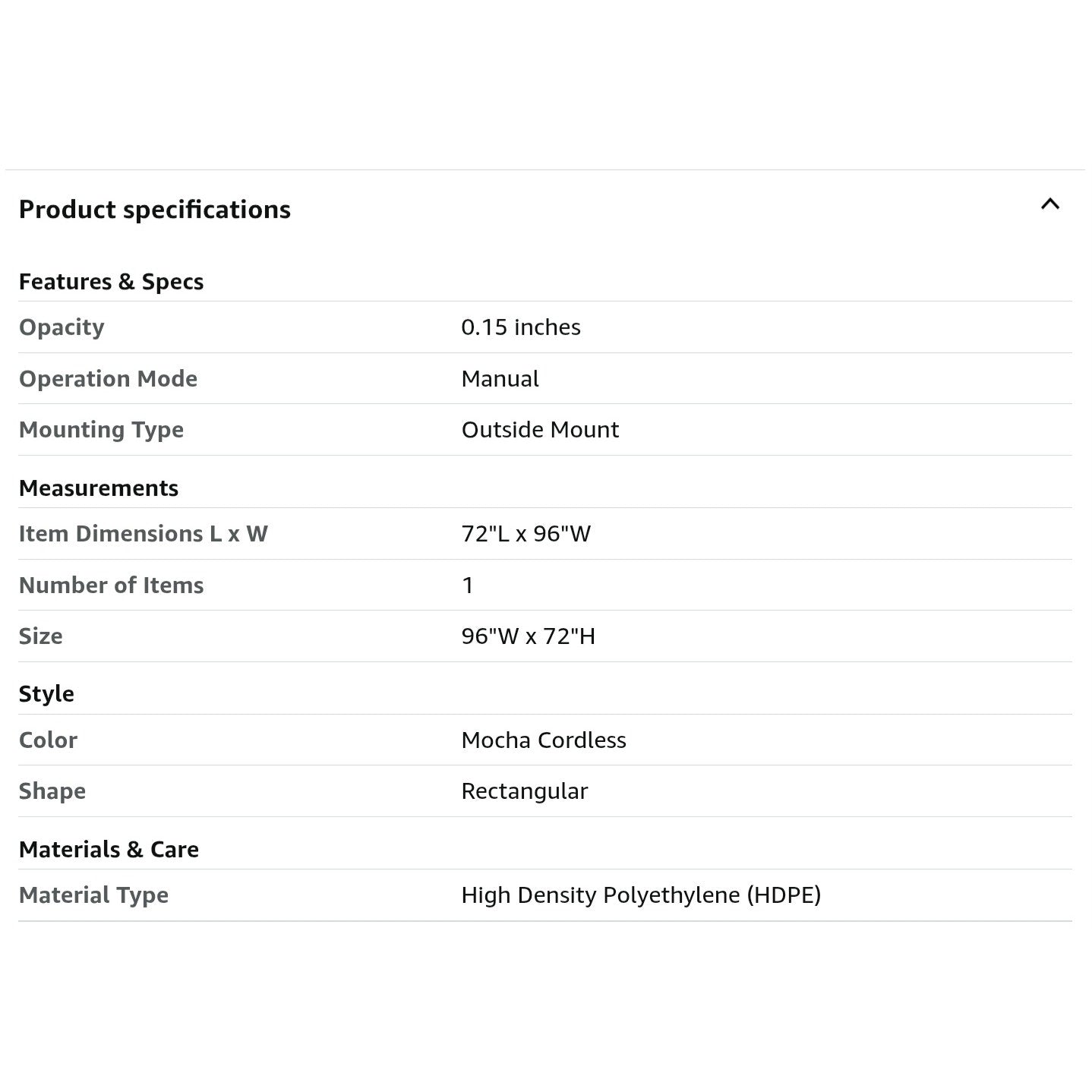Click the Number of Items label
The image size is (1092, 1092).
click(x=112, y=585)
